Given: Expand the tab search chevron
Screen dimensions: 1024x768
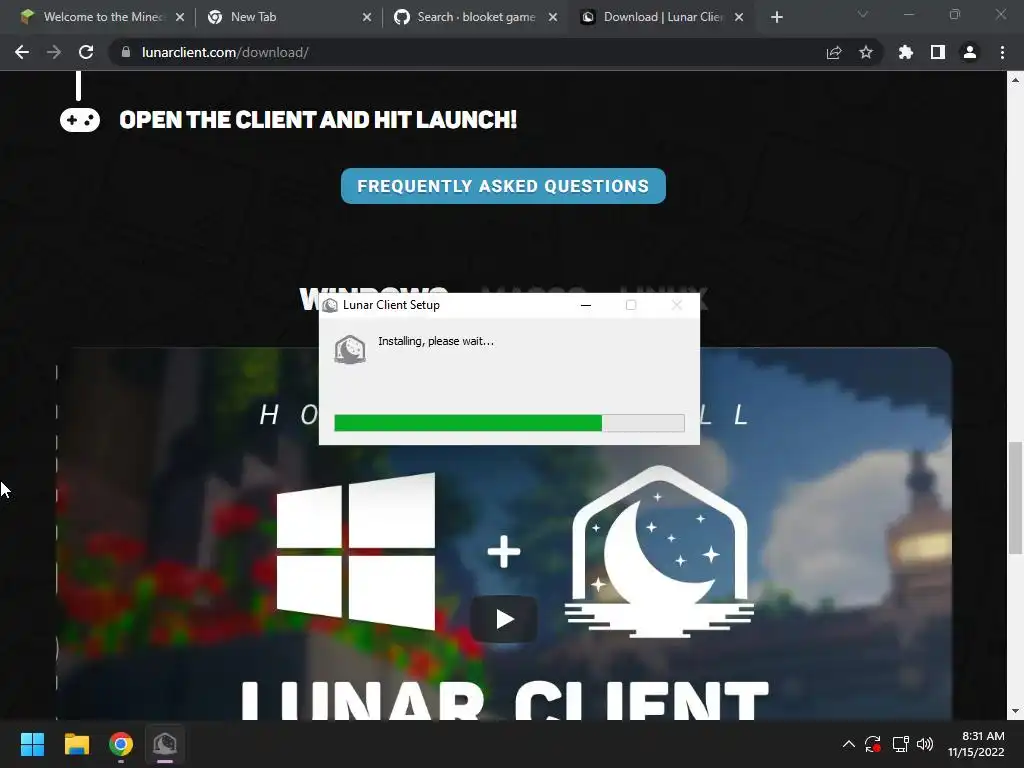Looking at the screenshot, I should click(863, 14).
